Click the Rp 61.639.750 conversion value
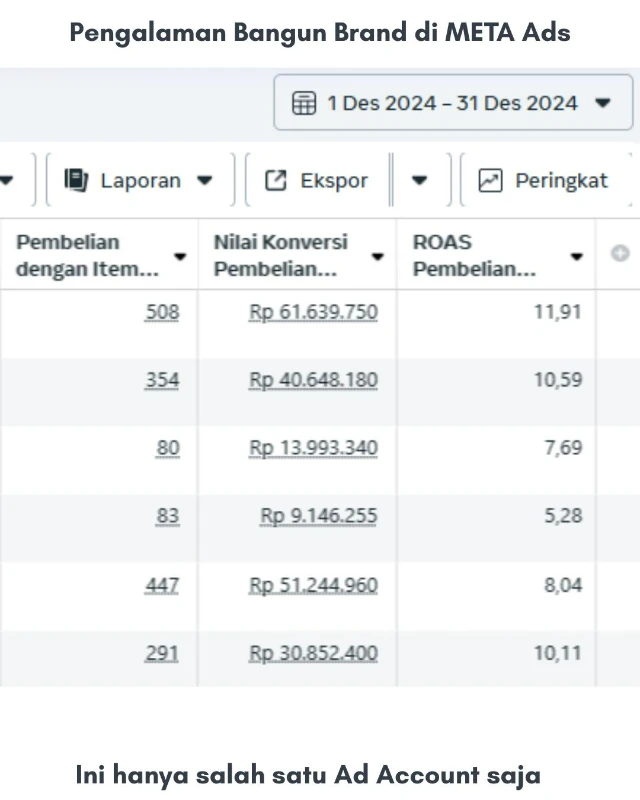This screenshot has height=800, width=640. click(x=313, y=312)
